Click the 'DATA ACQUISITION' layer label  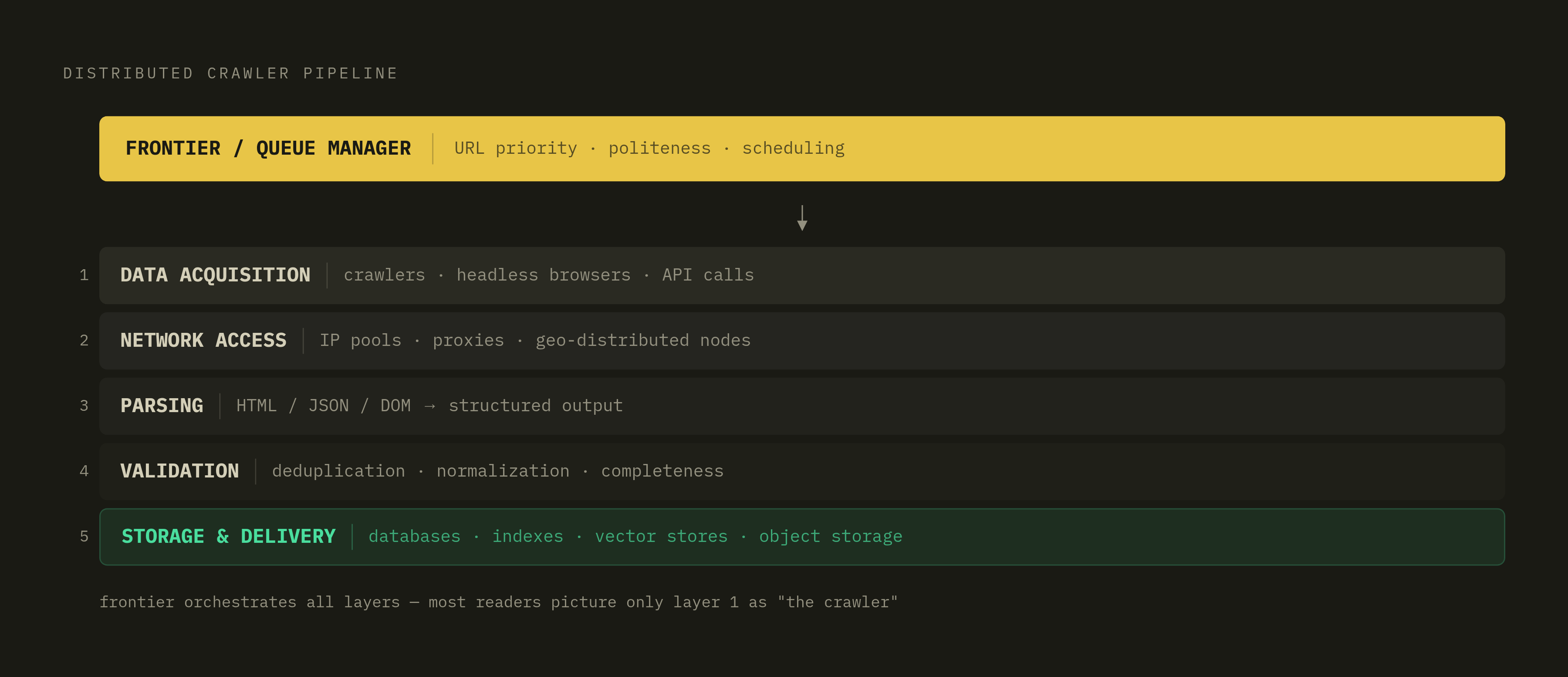(216, 275)
